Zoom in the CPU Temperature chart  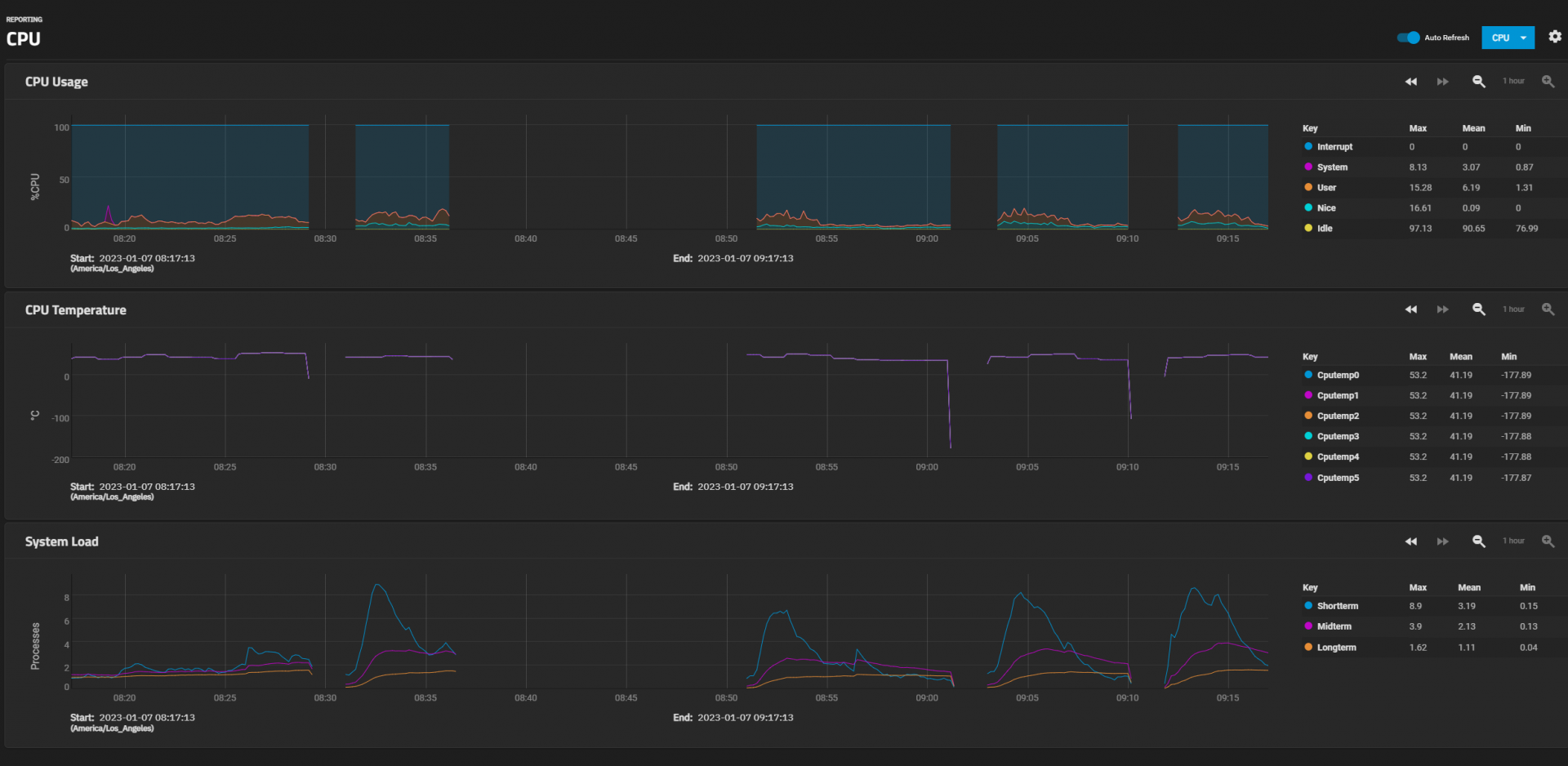(x=1548, y=310)
